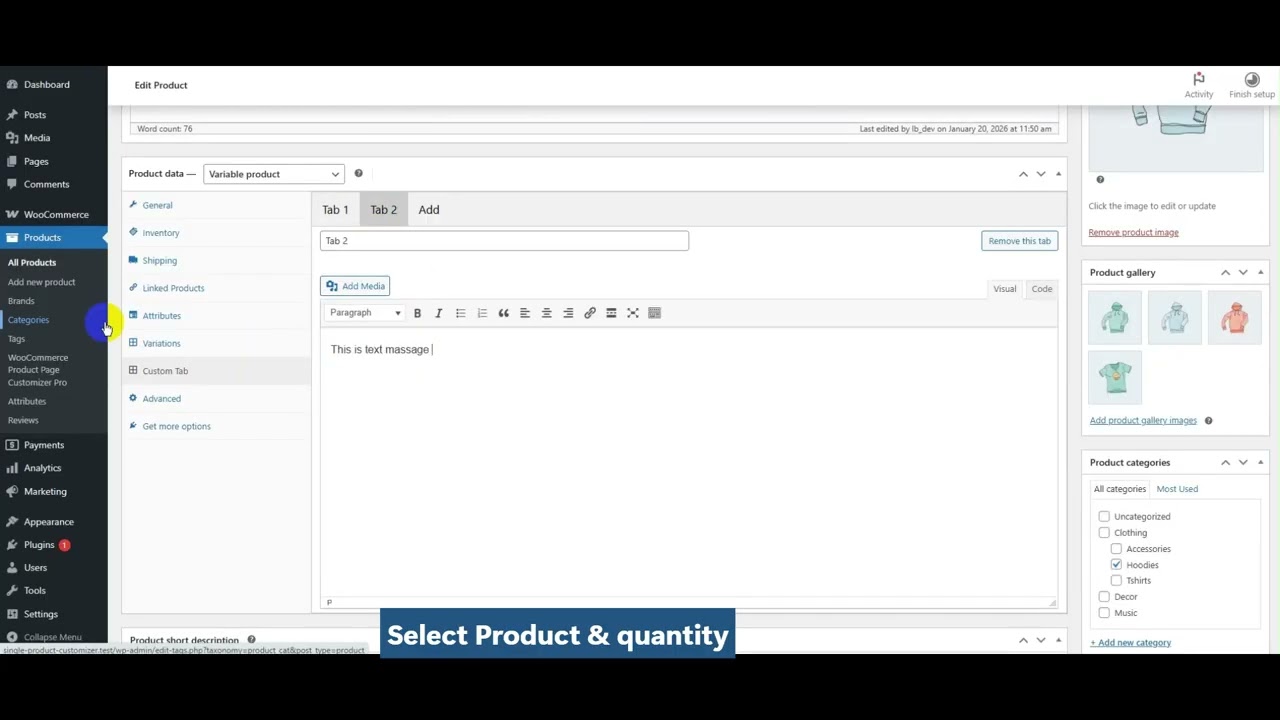Toggle the editor toolbar
This screenshot has width=1280, height=720.
(x=655, y=313)
